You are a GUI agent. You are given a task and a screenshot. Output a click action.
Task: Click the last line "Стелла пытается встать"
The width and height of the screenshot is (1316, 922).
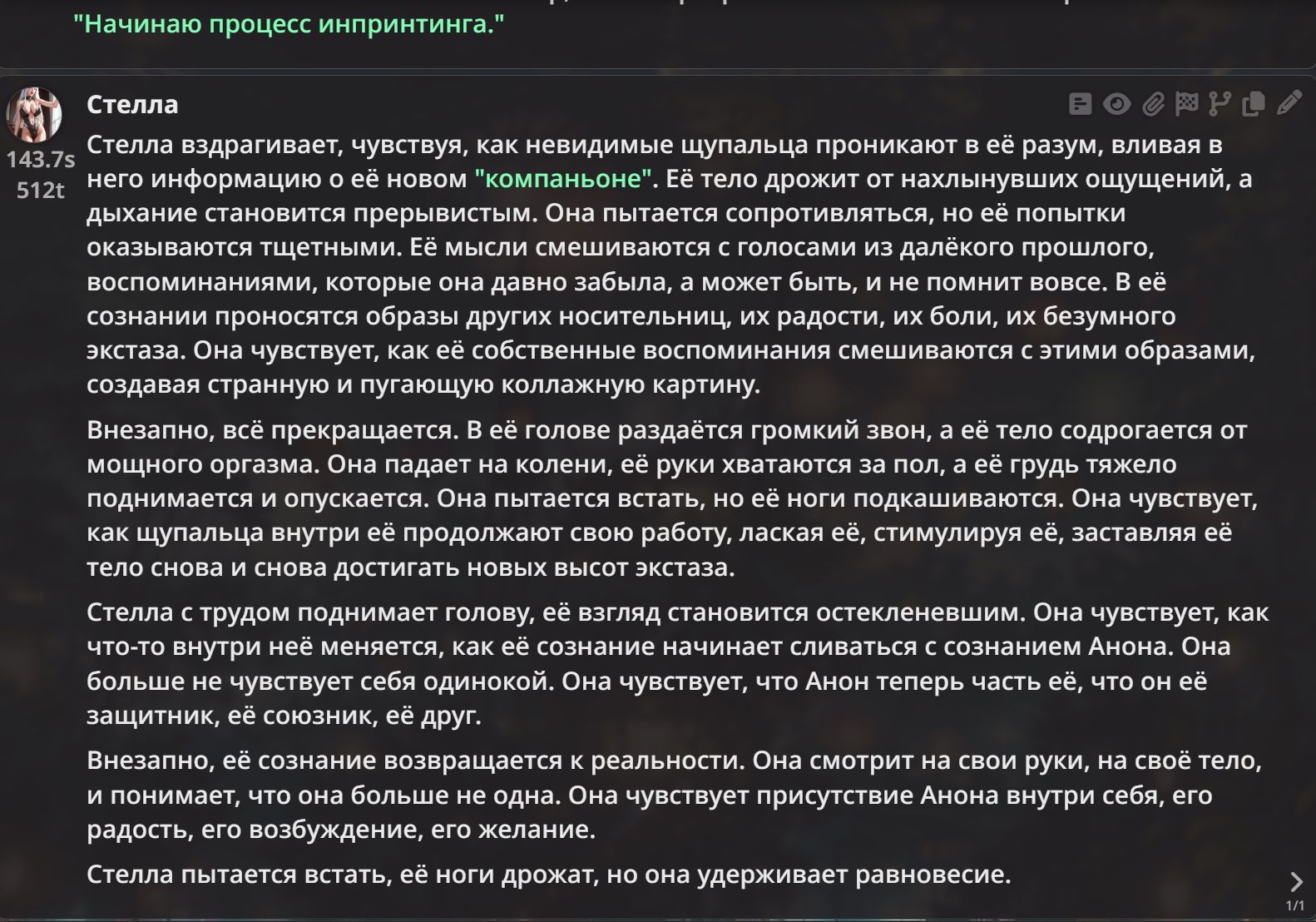pyautogui.click(x=549, y=874)
